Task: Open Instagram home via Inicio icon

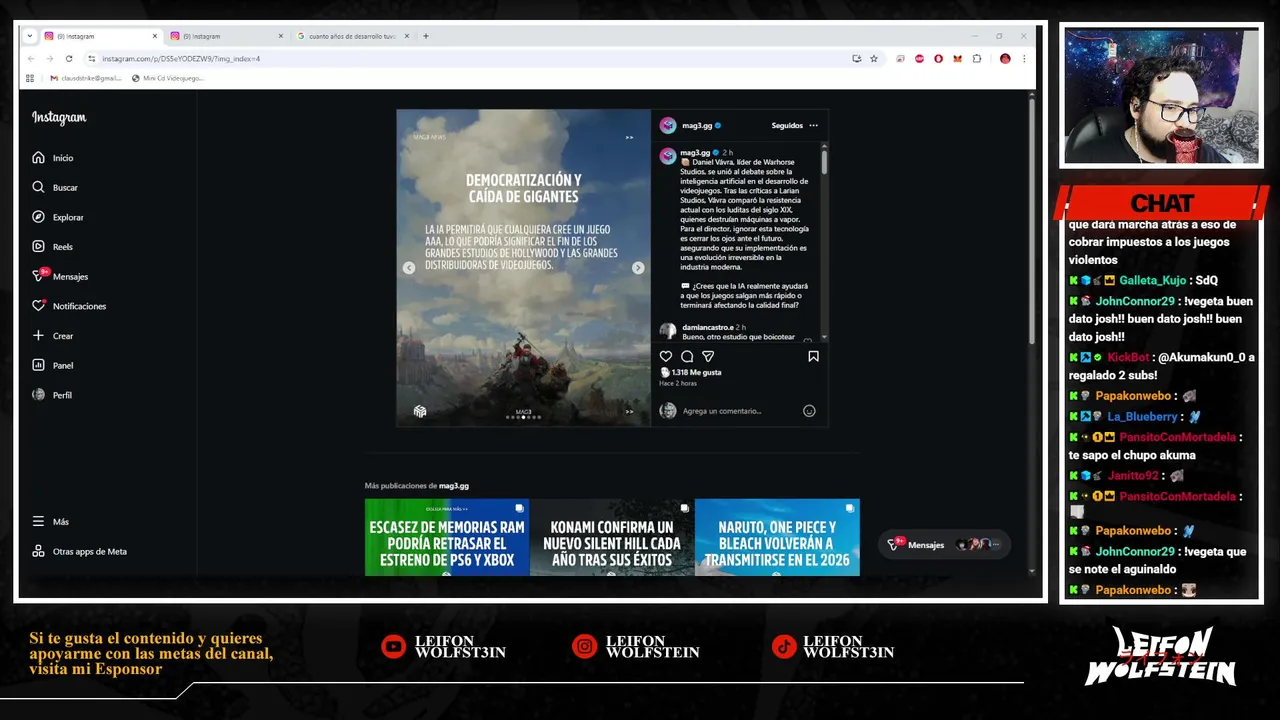Action: tap(38, 158)
